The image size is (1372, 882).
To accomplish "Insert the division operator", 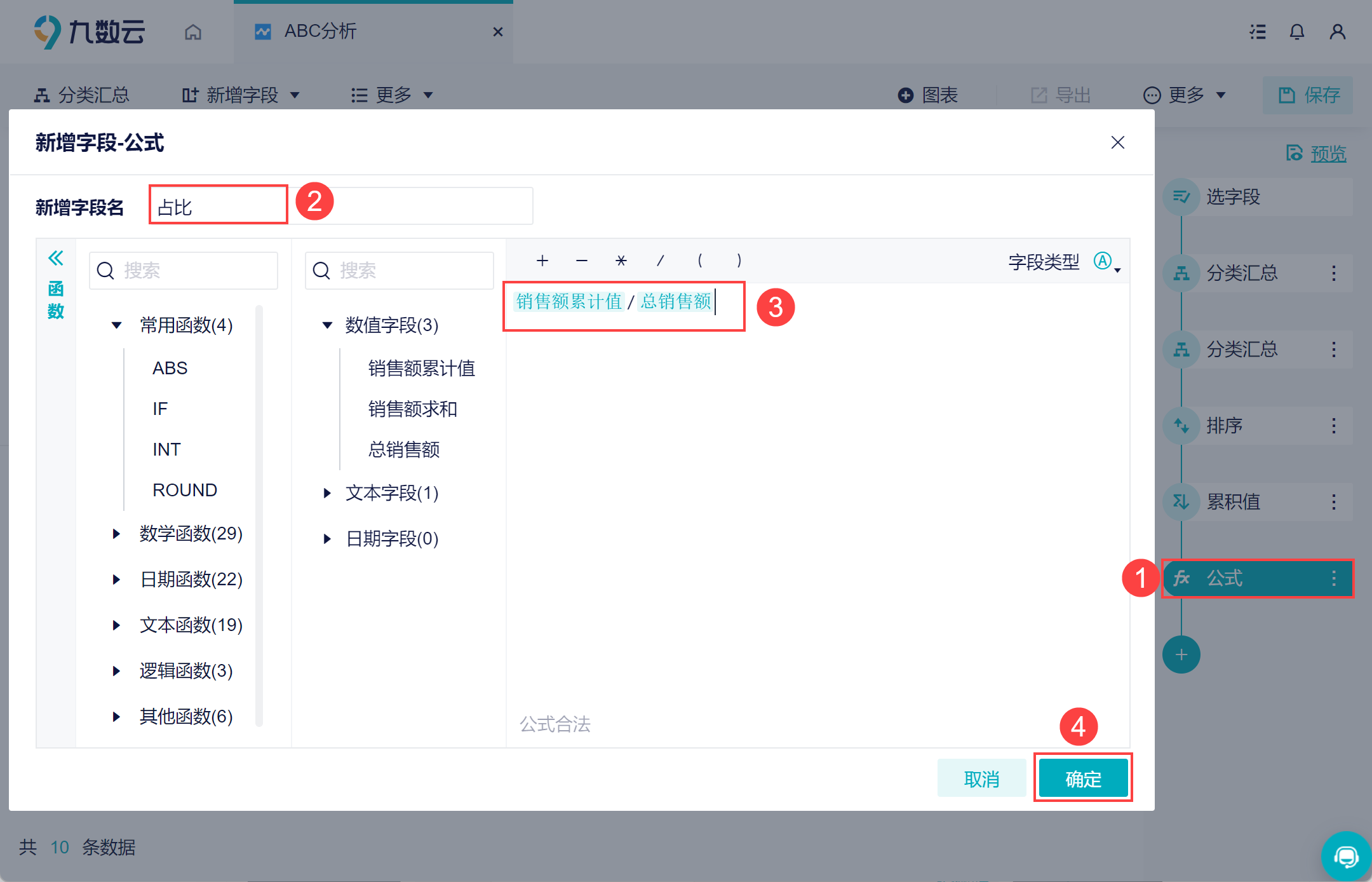I will pyautogui.click(x=660, y=261).
